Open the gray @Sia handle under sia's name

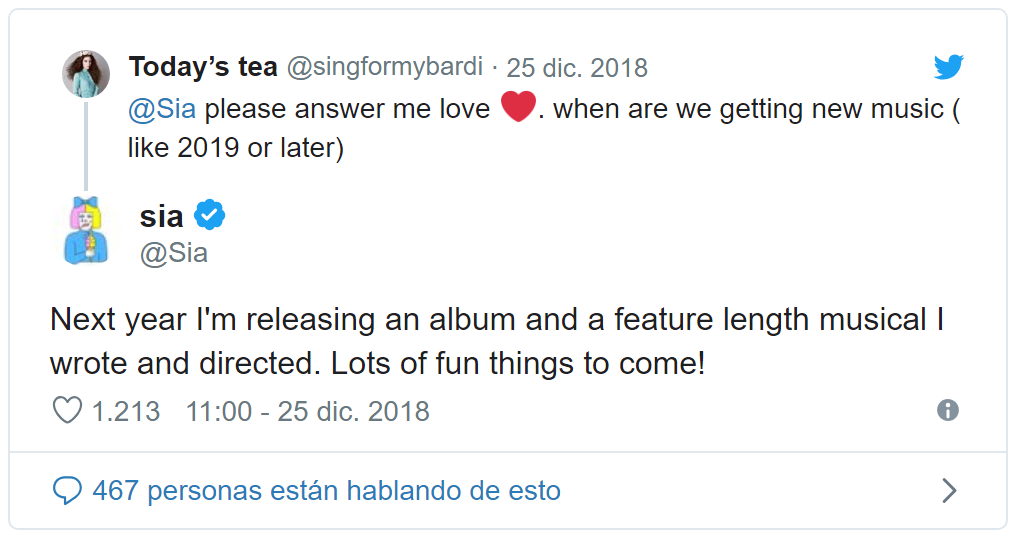coord(174,253)
